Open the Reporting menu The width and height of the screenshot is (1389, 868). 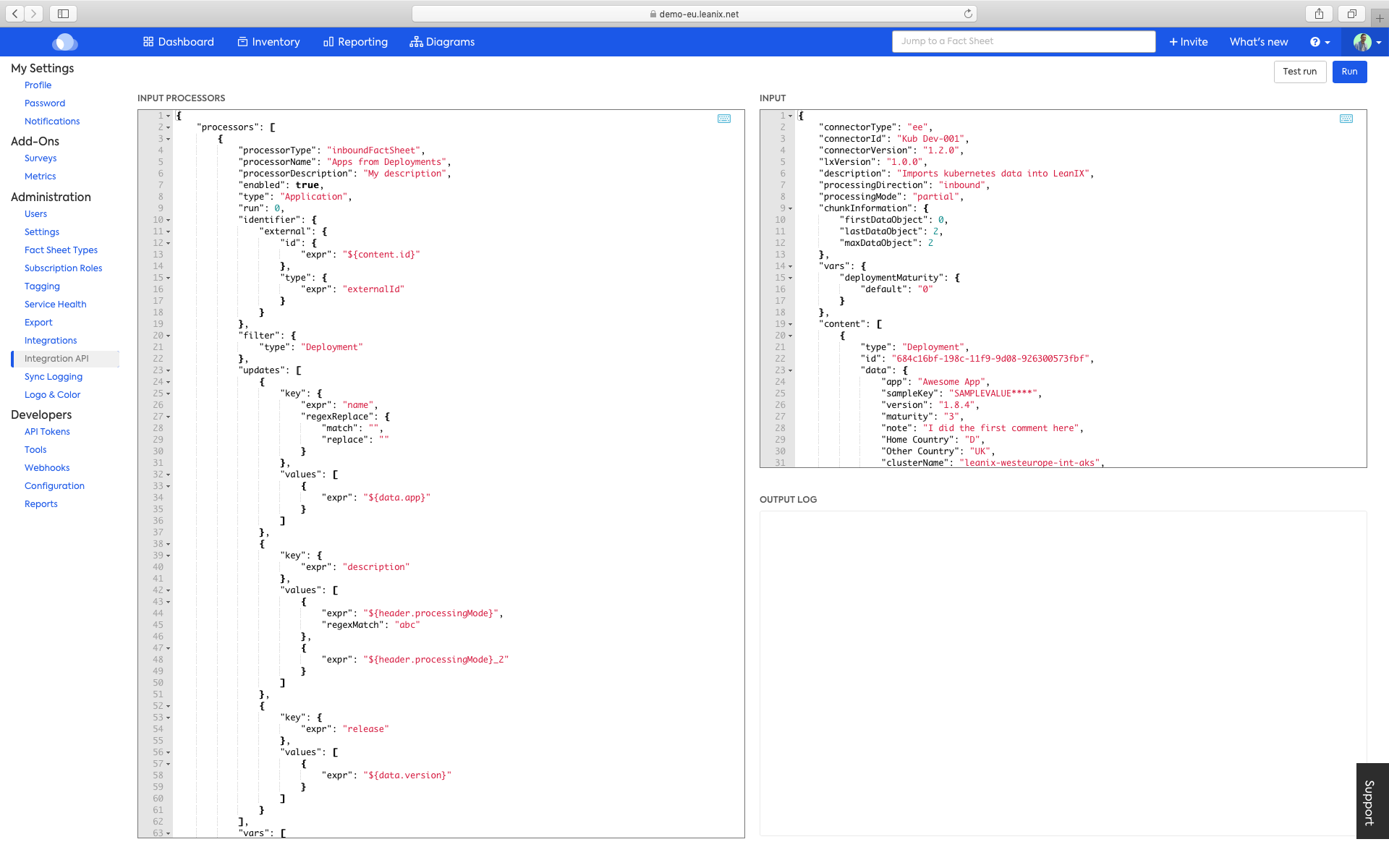[355, 42]
